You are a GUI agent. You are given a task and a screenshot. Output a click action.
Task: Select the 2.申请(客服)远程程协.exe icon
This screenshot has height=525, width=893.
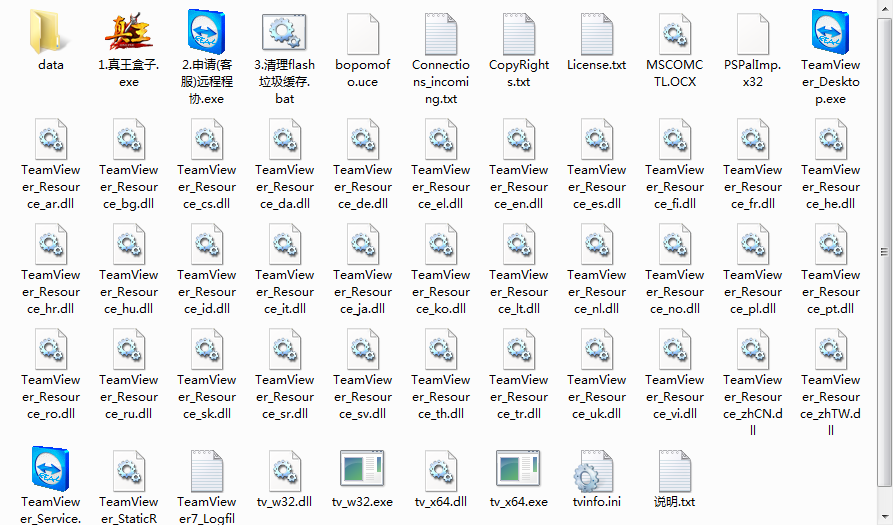[x=207, y=32]
